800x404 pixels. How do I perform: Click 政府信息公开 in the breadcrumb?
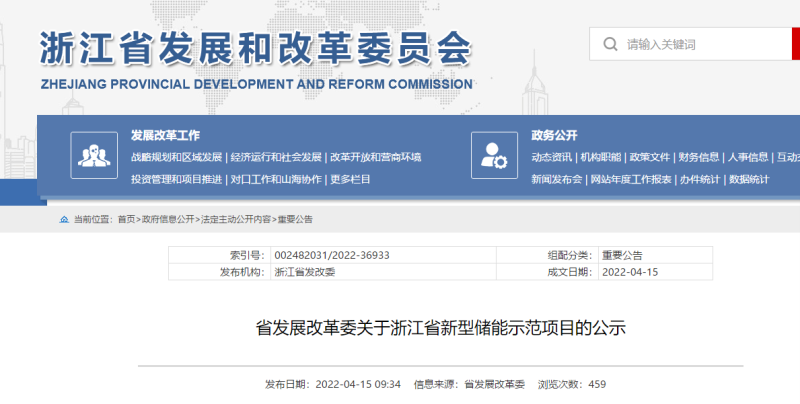168,218
